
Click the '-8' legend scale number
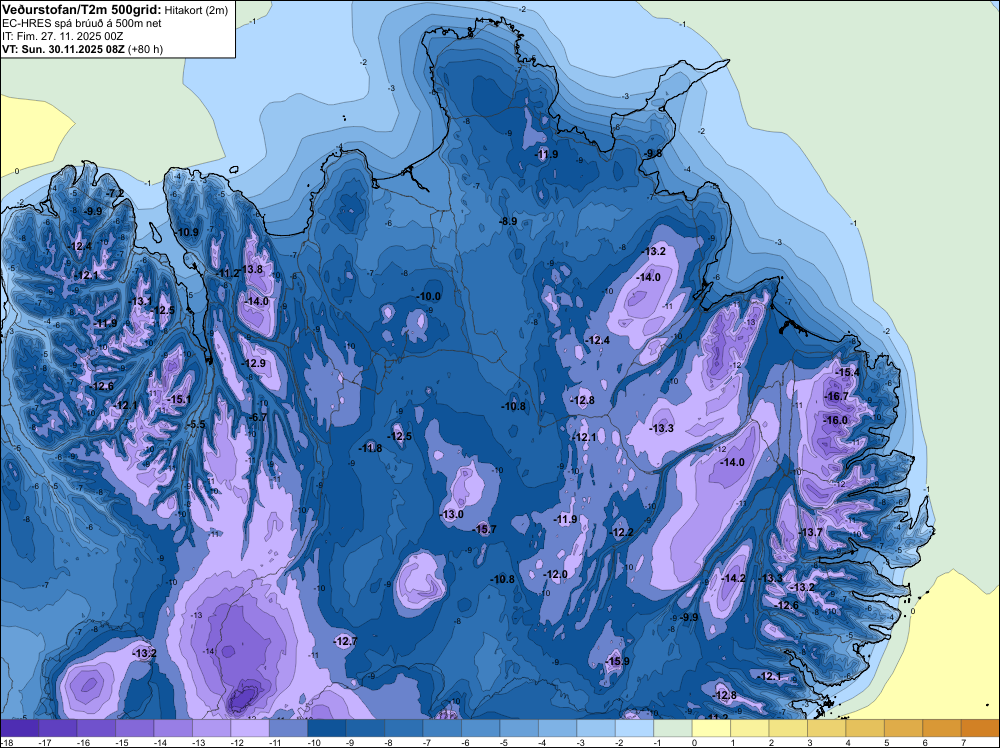[390, 742]
